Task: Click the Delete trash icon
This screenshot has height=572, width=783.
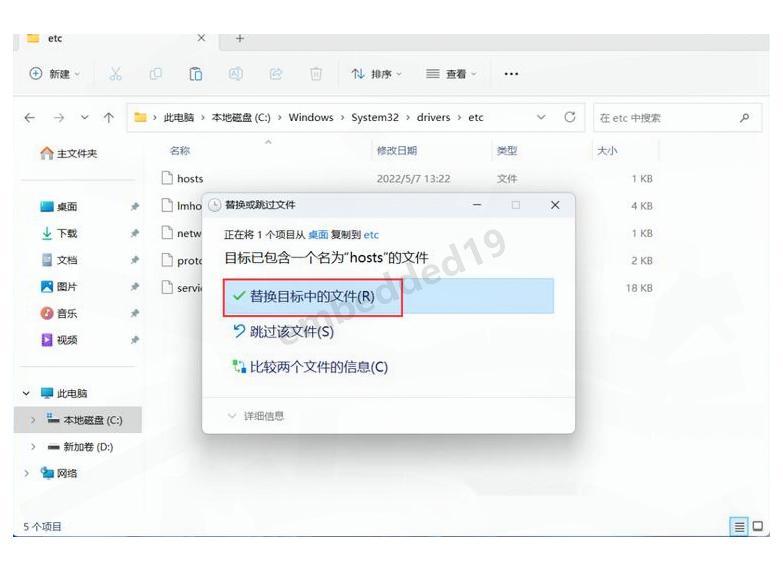Action: click(x=316, y=74)
